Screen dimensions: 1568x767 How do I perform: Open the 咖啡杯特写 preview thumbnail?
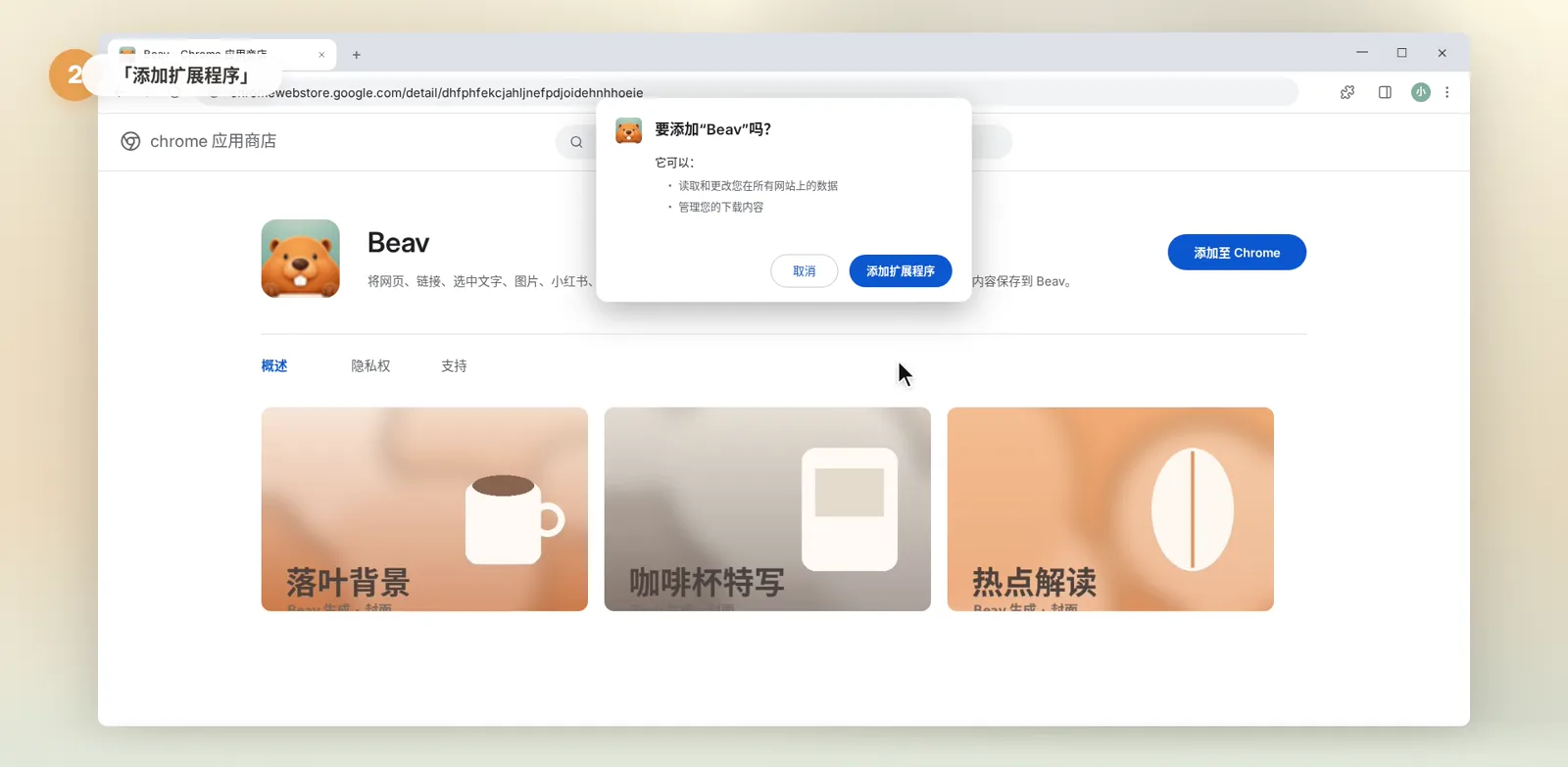click(x=767, y=509)
